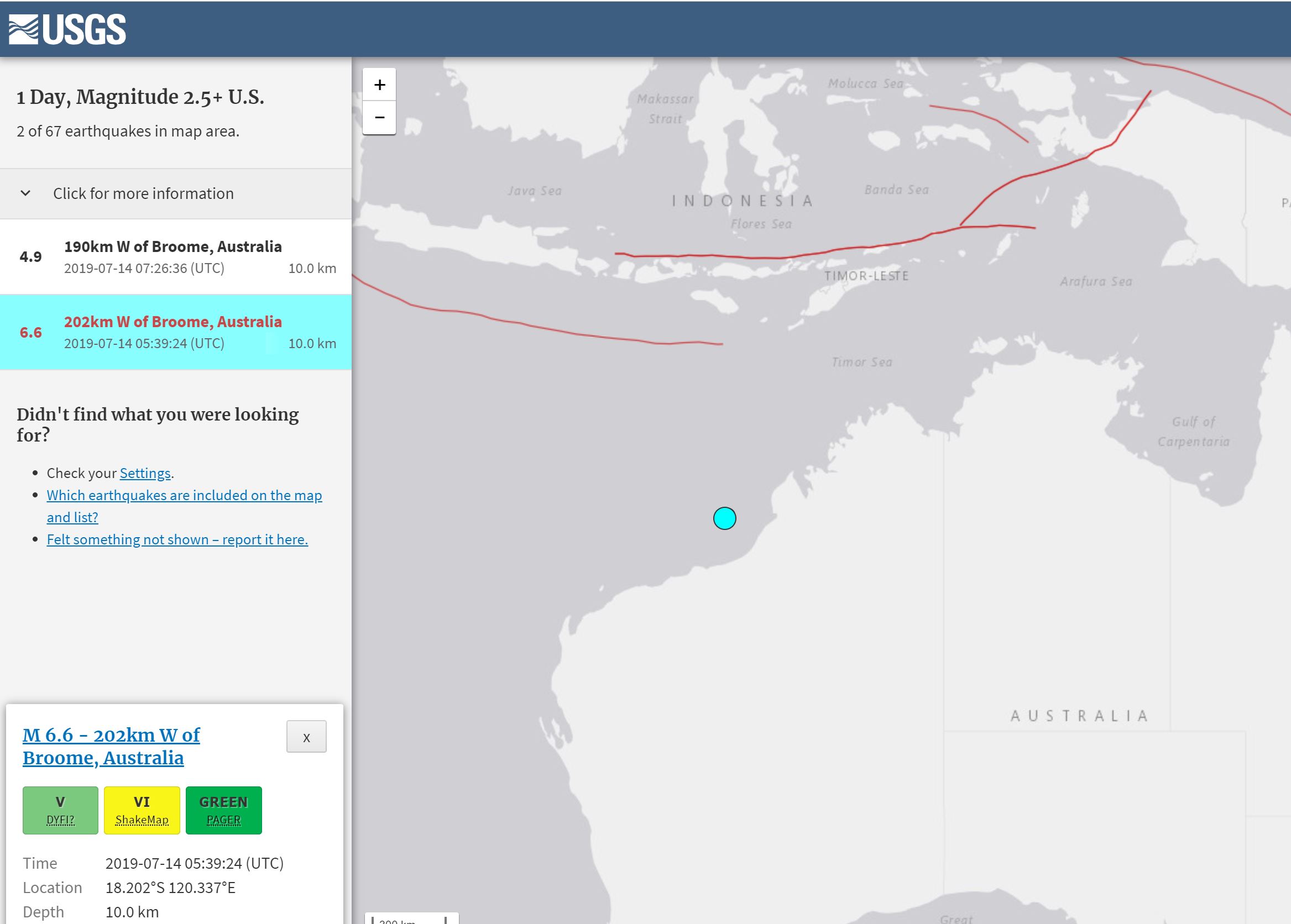The width and height of the screenshot is (1291, 924).
Task: Zoom out of the map
Action: (x=379, y=118)
